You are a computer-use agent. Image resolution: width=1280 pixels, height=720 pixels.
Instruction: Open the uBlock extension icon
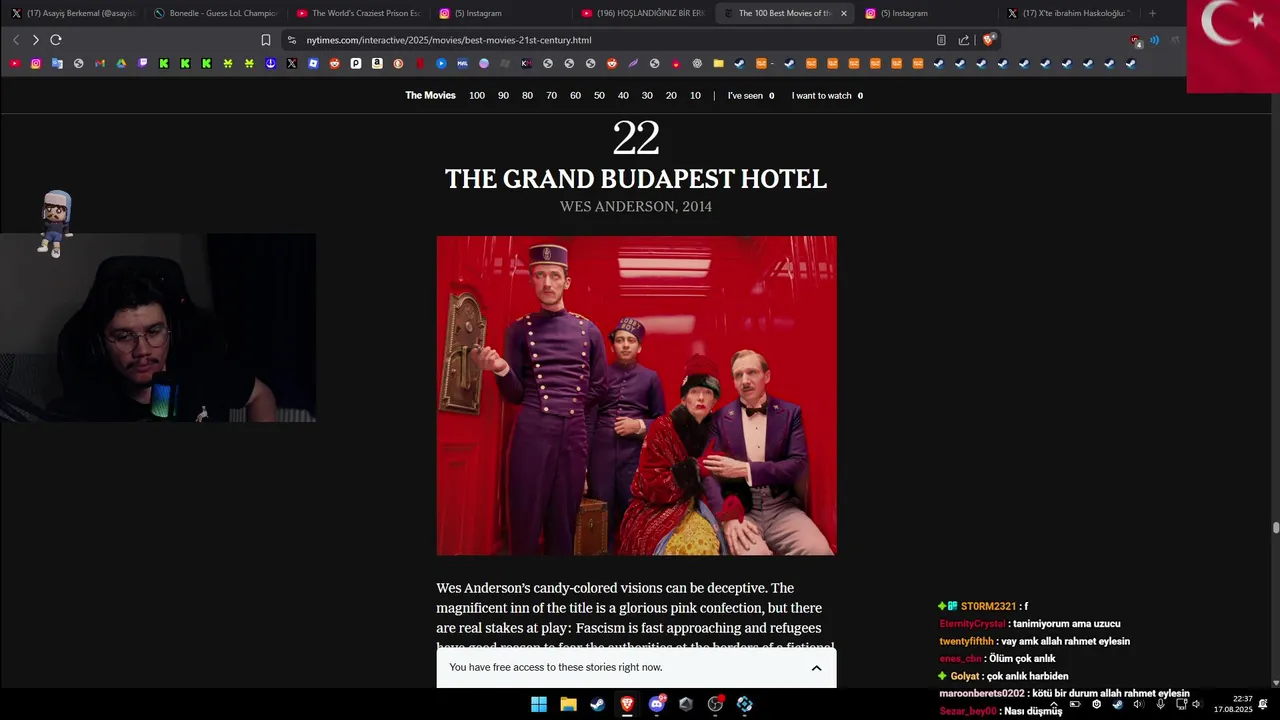coord(1135,40)
